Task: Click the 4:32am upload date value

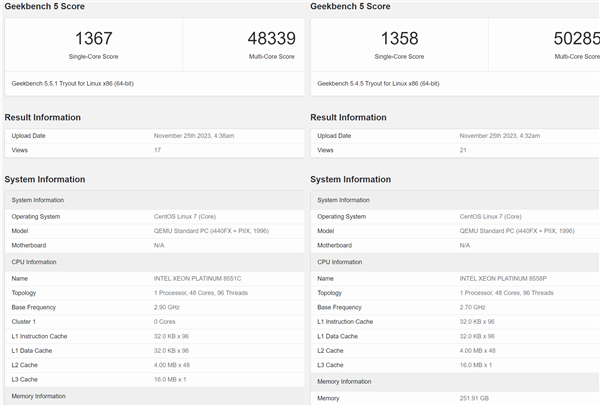Action: point(500,135)
